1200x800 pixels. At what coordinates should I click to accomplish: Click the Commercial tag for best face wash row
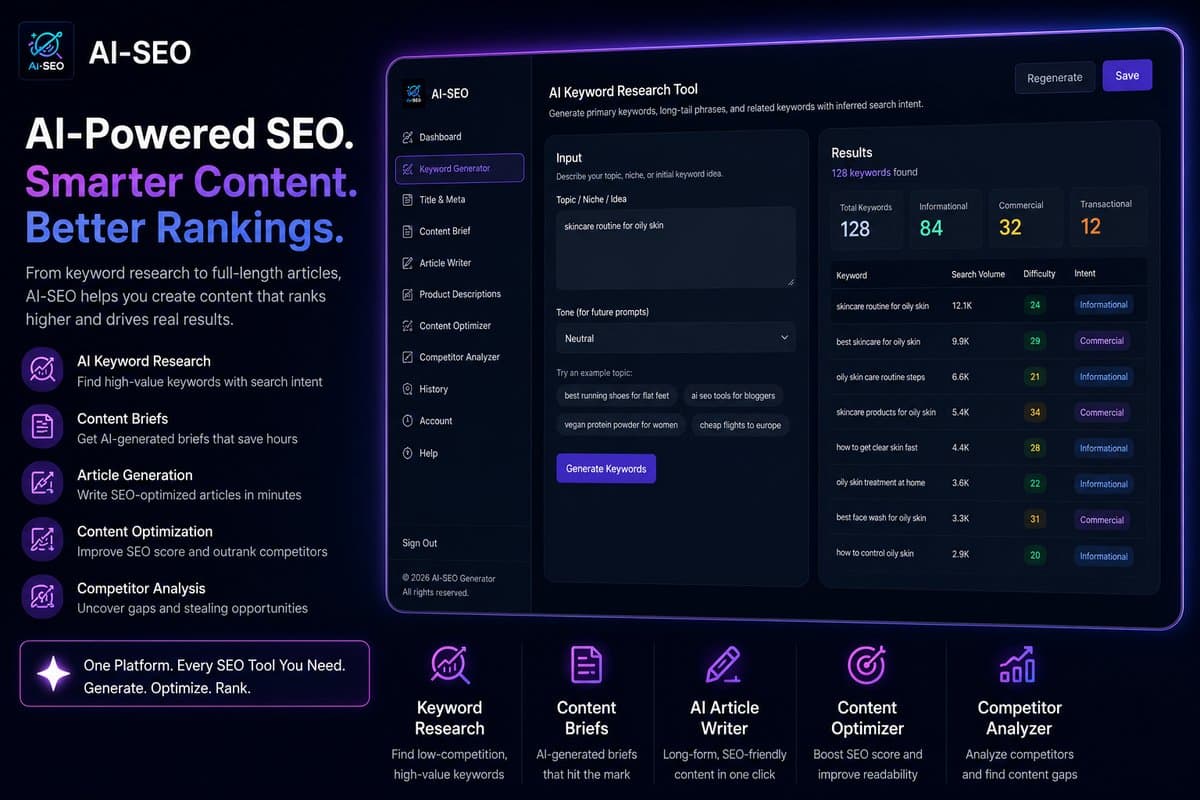click(x=1102, y=520)
